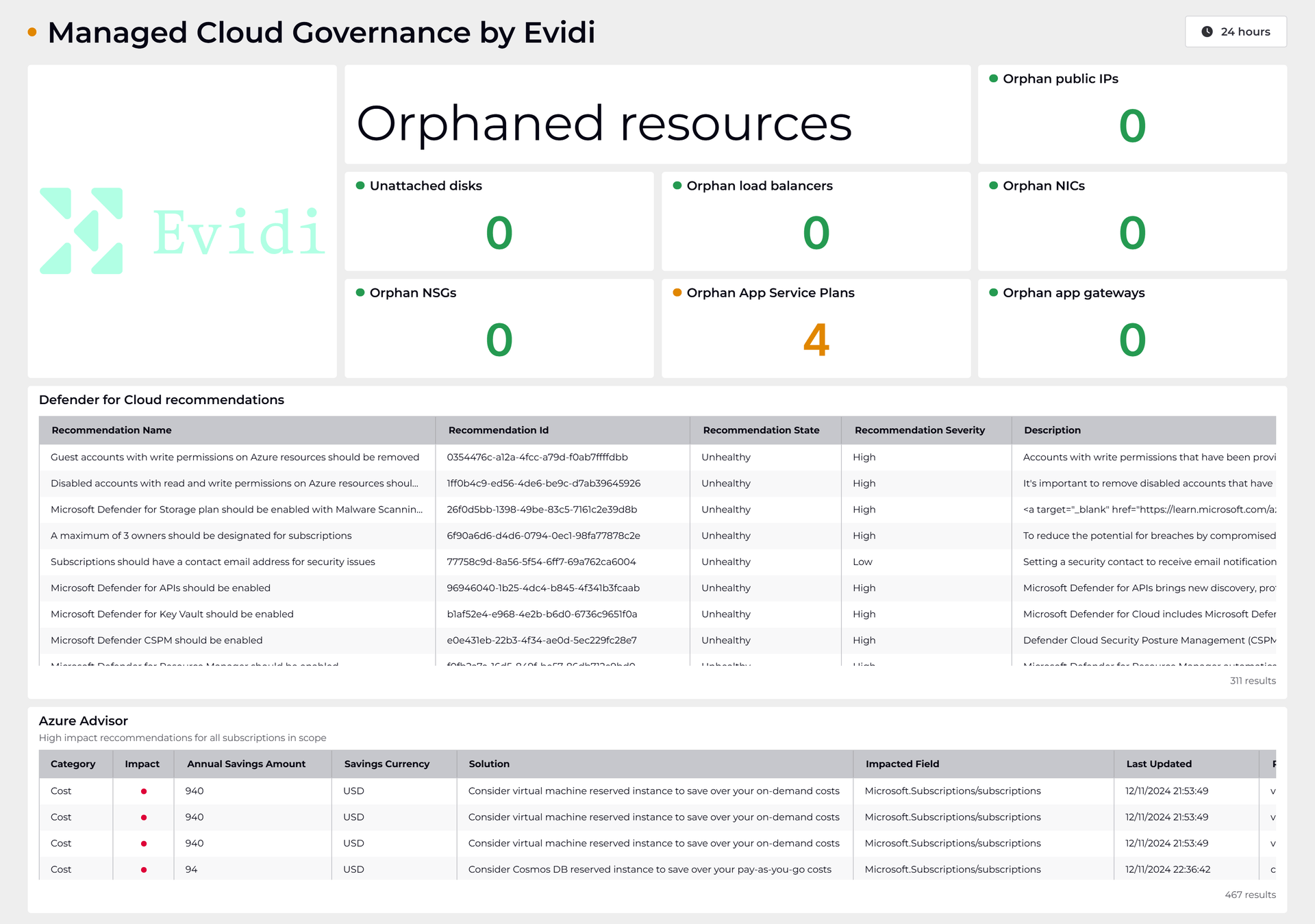Click the Last Updated column header
Screen dimensions: 1315x924
pos(1159,764)
